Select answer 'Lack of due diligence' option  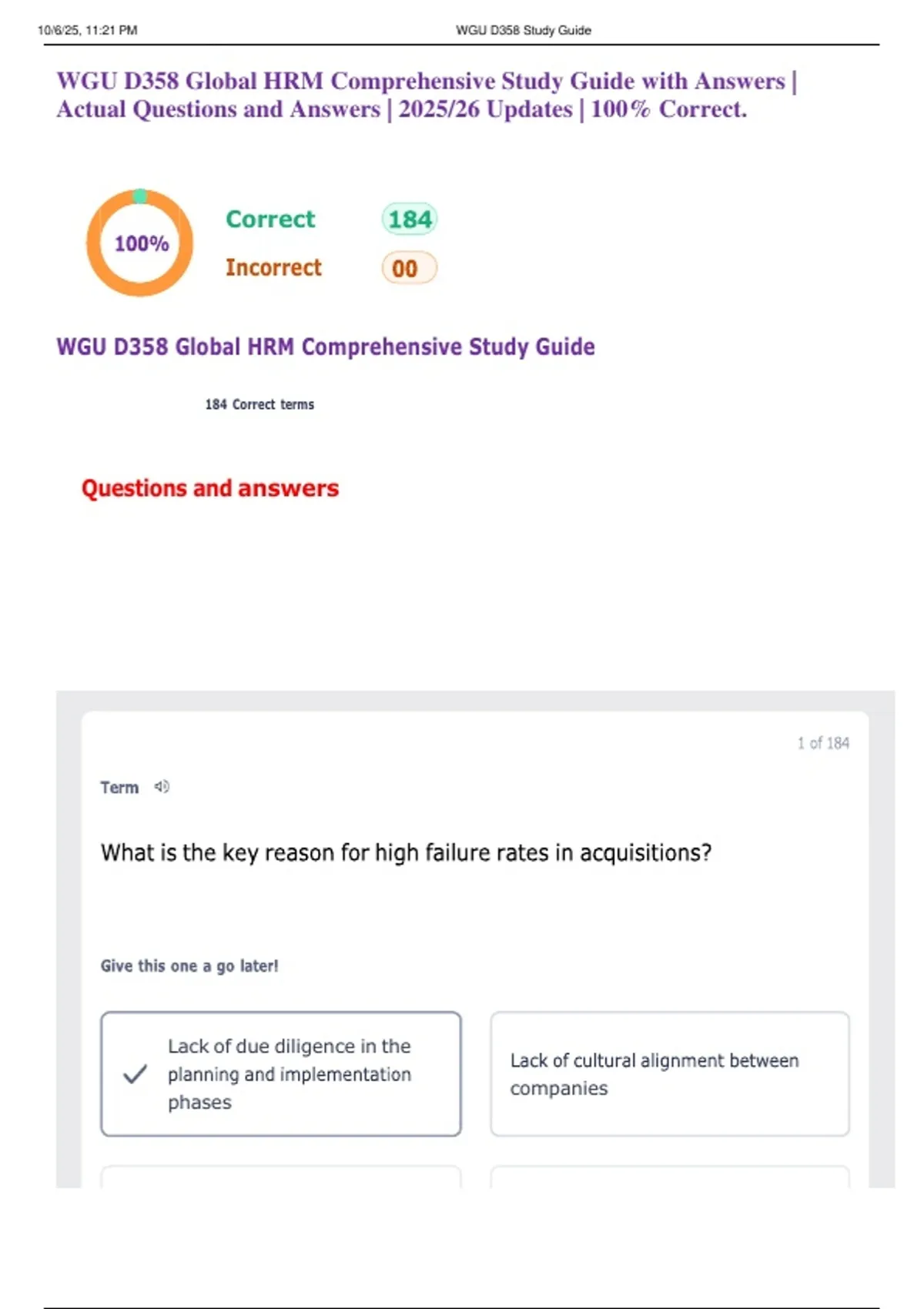pyautogui.click(x=289, y=1074)
